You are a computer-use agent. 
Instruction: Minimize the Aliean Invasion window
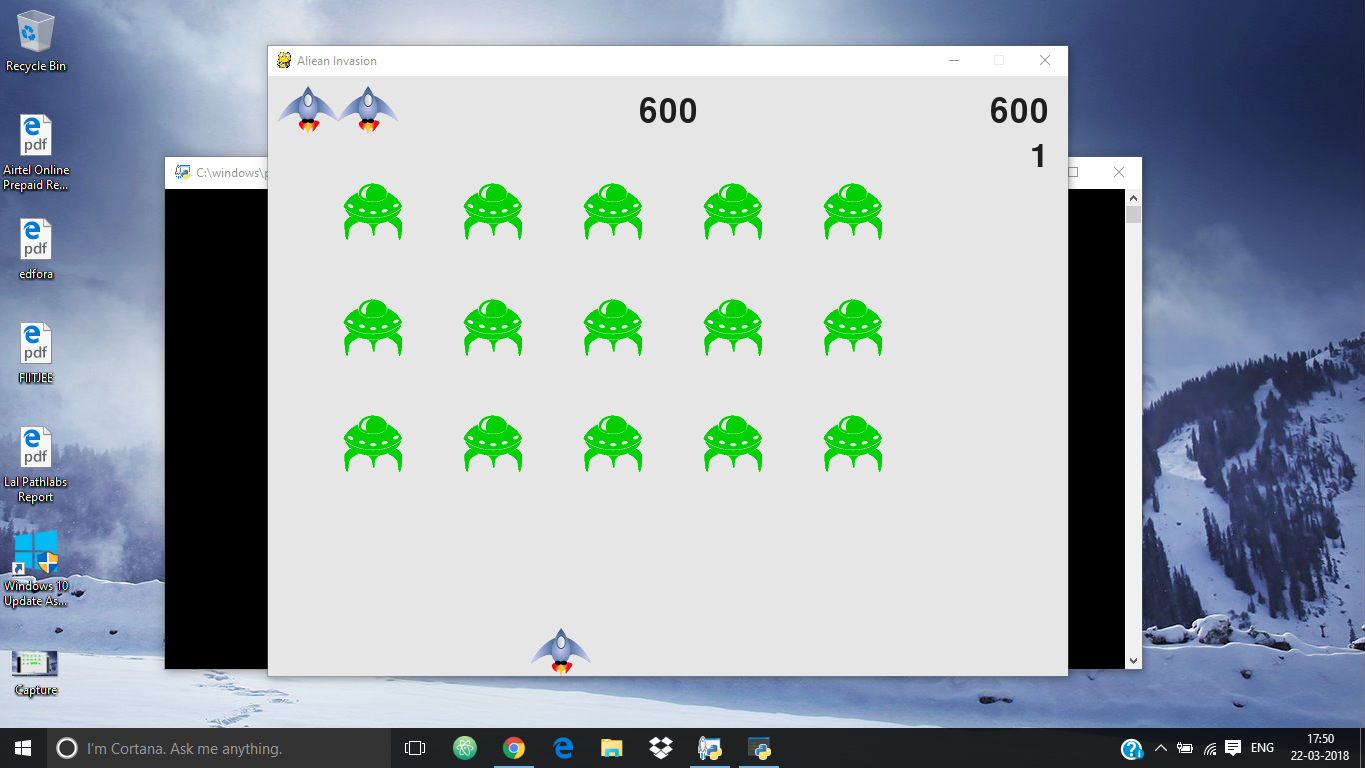[x=954, y=60]
